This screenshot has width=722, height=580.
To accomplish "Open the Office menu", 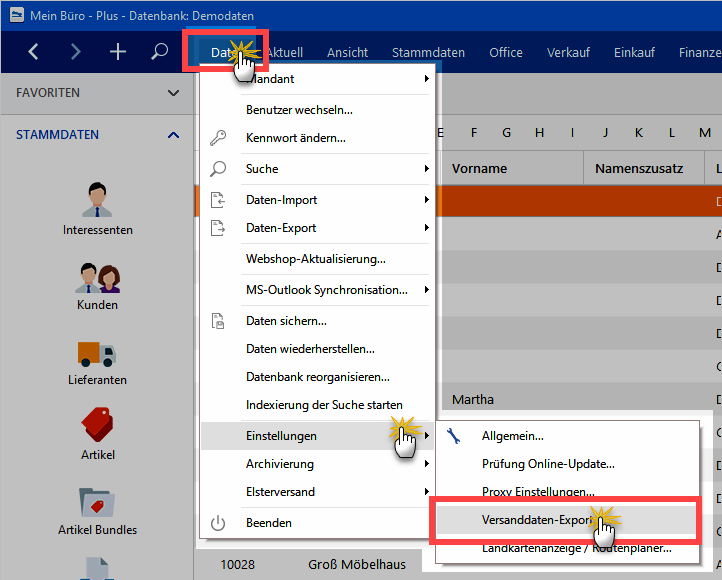I will [506, 52].
